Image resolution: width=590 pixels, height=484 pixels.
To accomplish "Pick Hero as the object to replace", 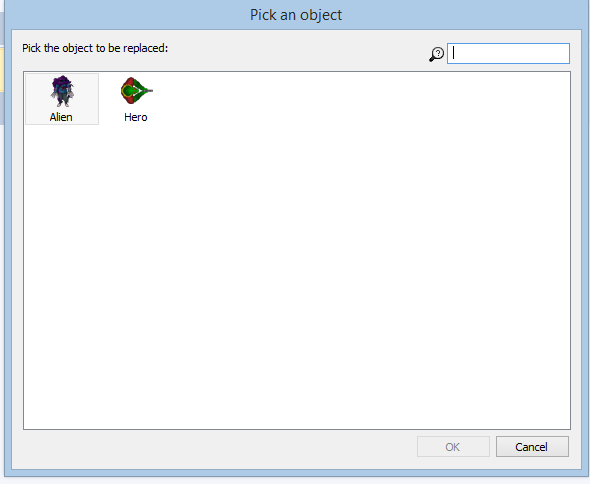I will tap(136, 99).
